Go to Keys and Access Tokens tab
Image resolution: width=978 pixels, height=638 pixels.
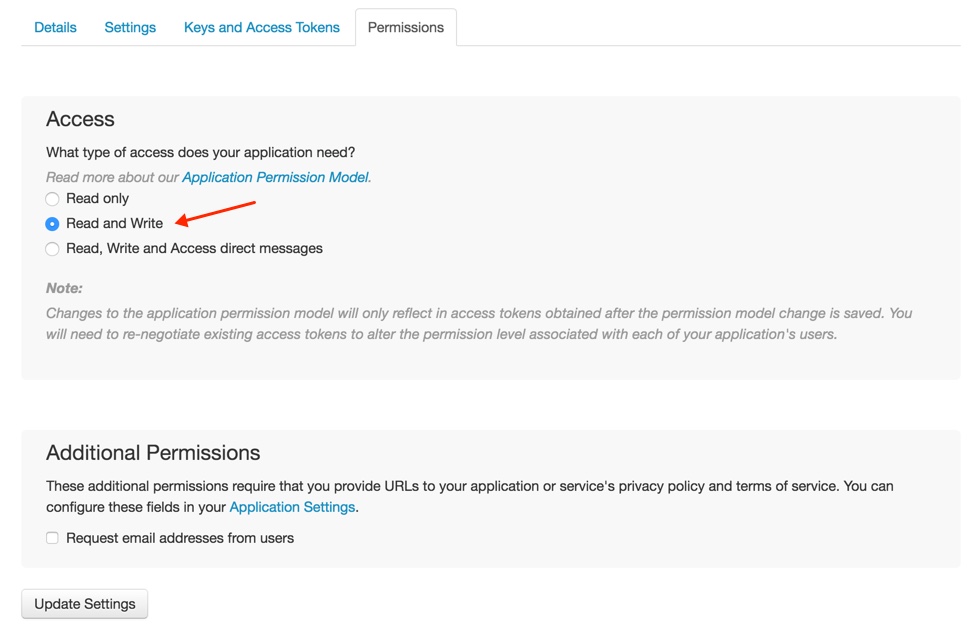click(x=262, y=27)
